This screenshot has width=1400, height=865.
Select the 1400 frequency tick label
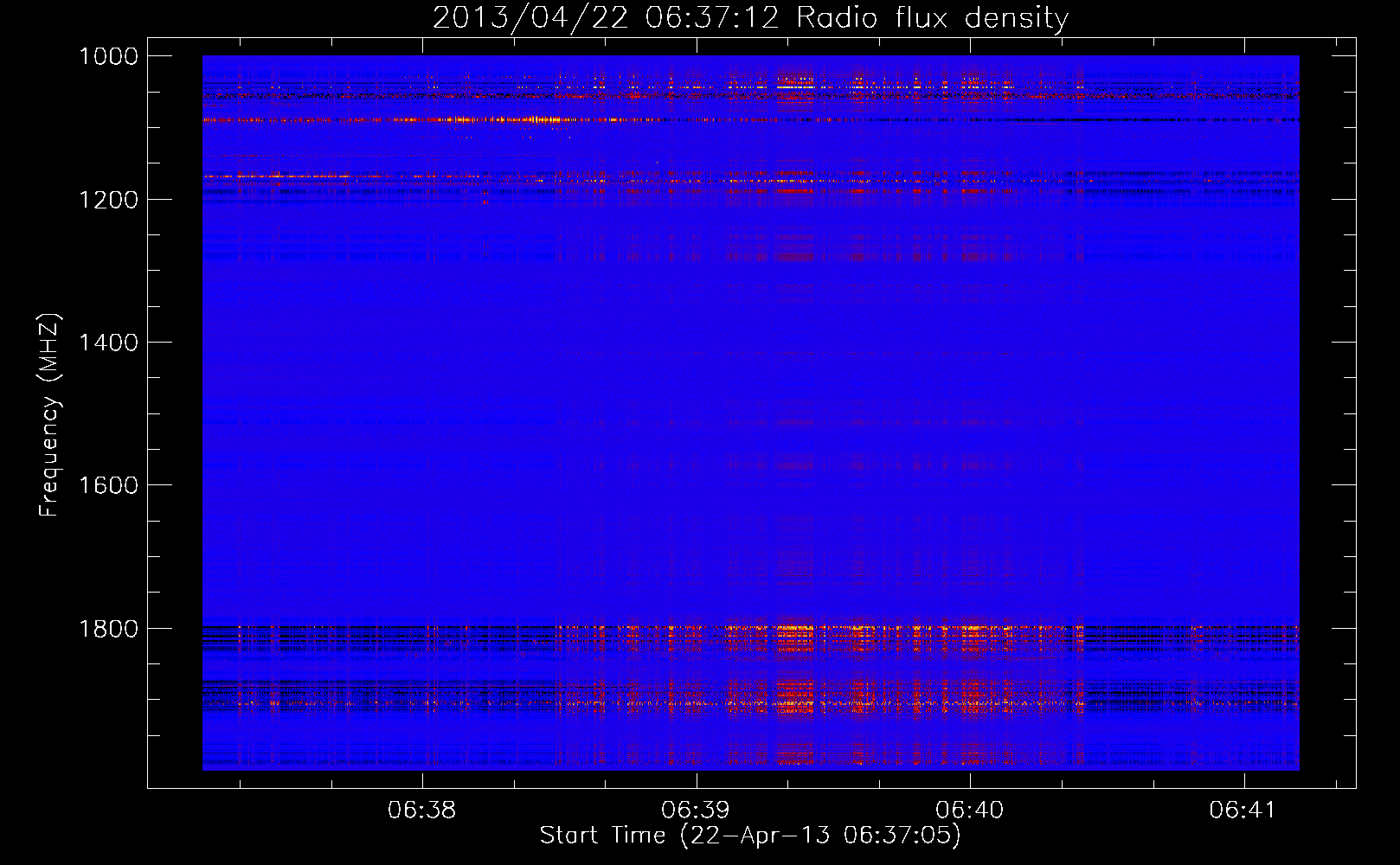coord(108,343)
